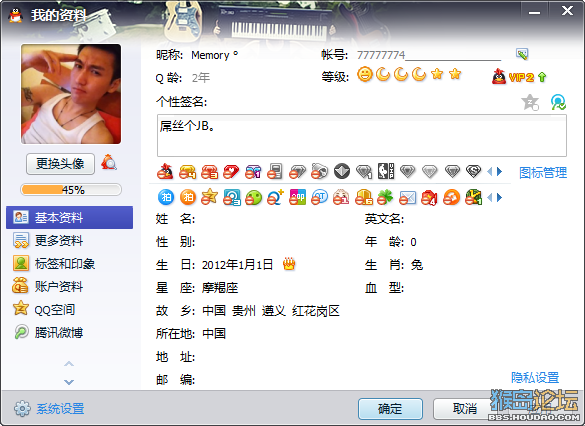Click the 45% profile completion progress bar
Viewport: 585px width, 426px height.
[71, 190]
